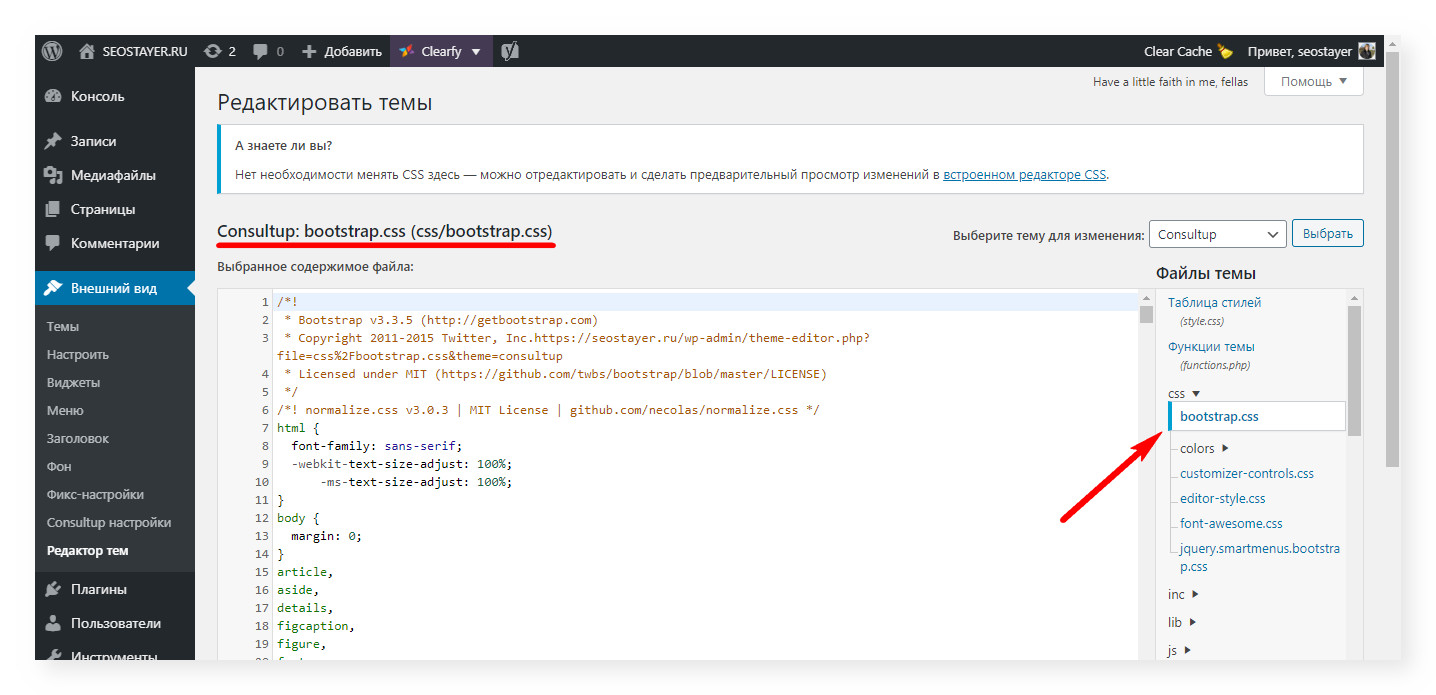
Task: Open Меню submenu item
Action: click(65, 410)
